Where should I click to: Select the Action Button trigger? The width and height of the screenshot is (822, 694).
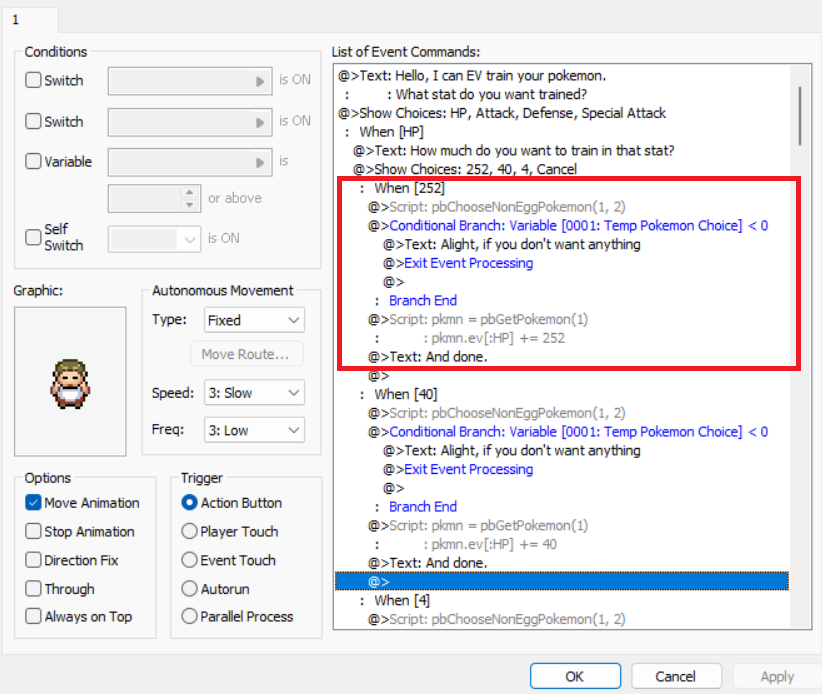coord(189,503)
